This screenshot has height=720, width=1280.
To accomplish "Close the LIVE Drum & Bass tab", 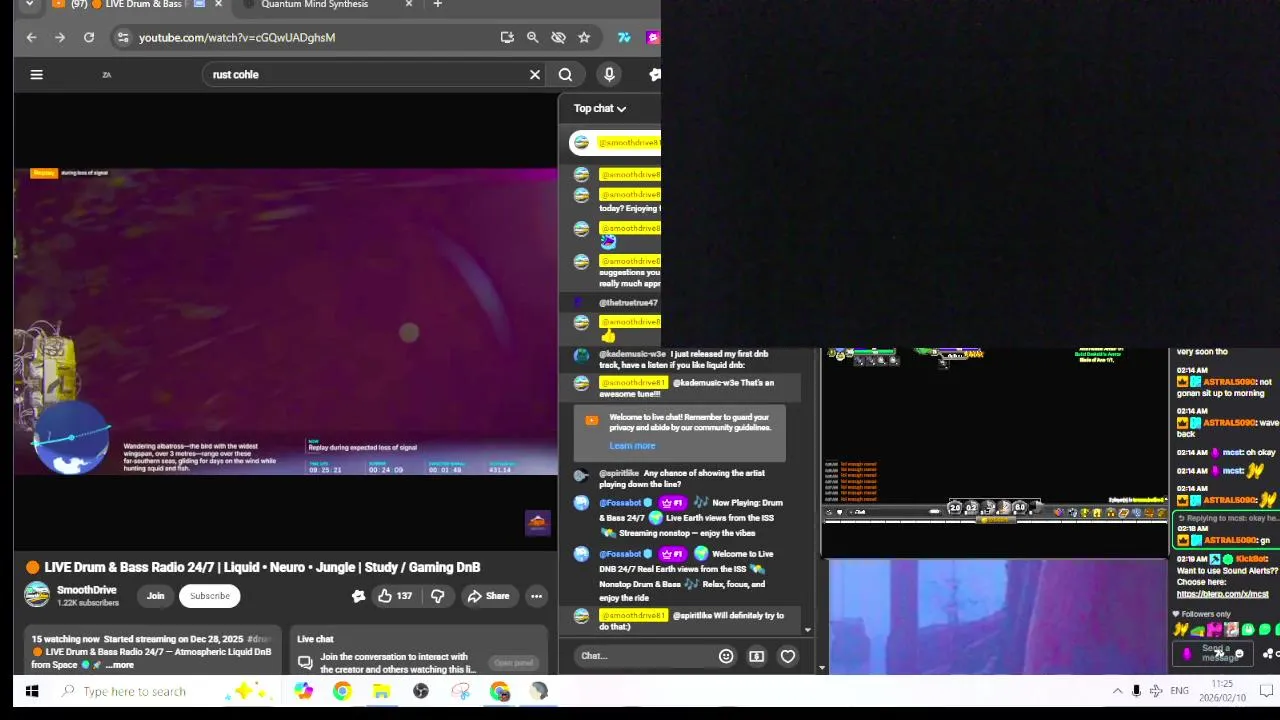I will [x=218, y=5].
